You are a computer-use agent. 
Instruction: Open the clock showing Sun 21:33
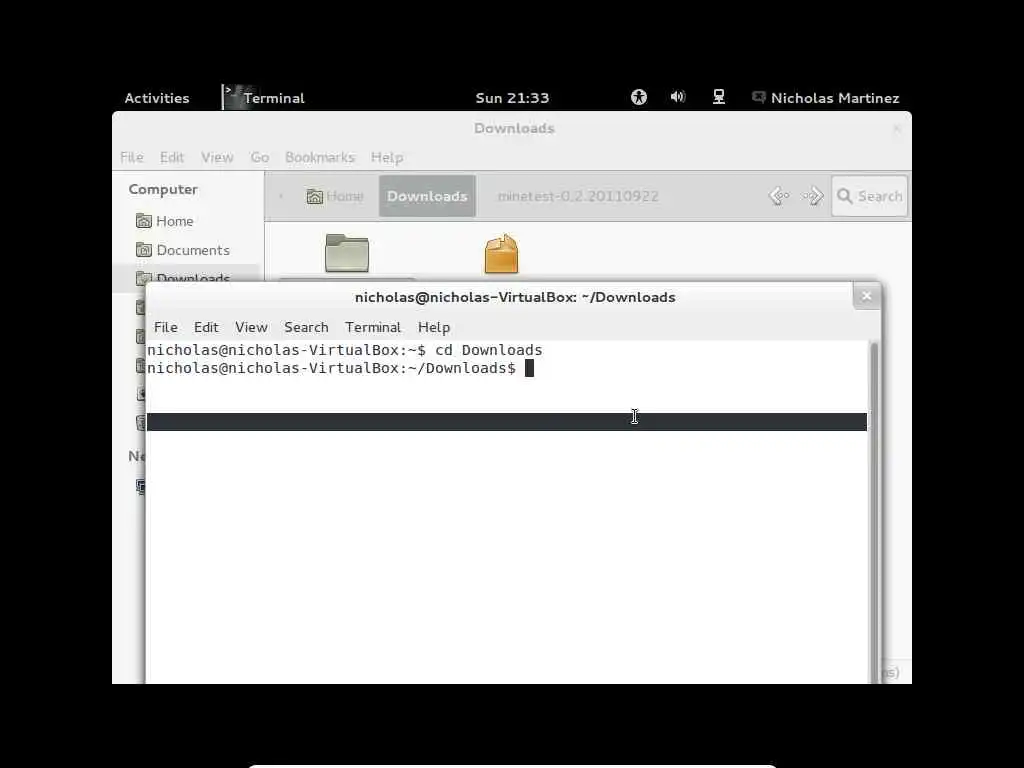click(x=512, y=98)
